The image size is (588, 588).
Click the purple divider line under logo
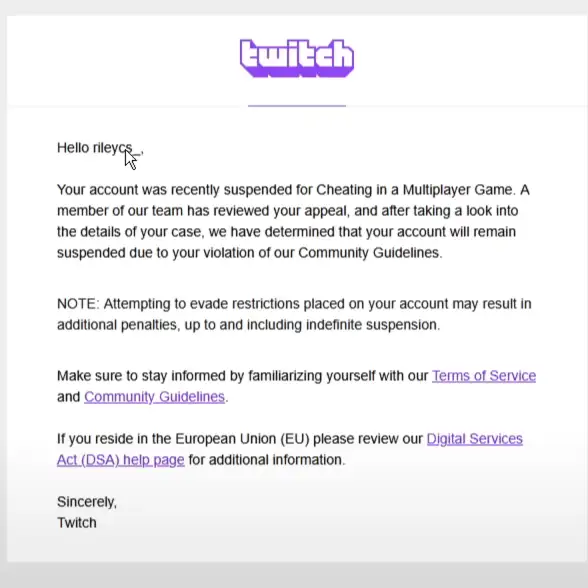pyautogui.click(x=297, y=106)
